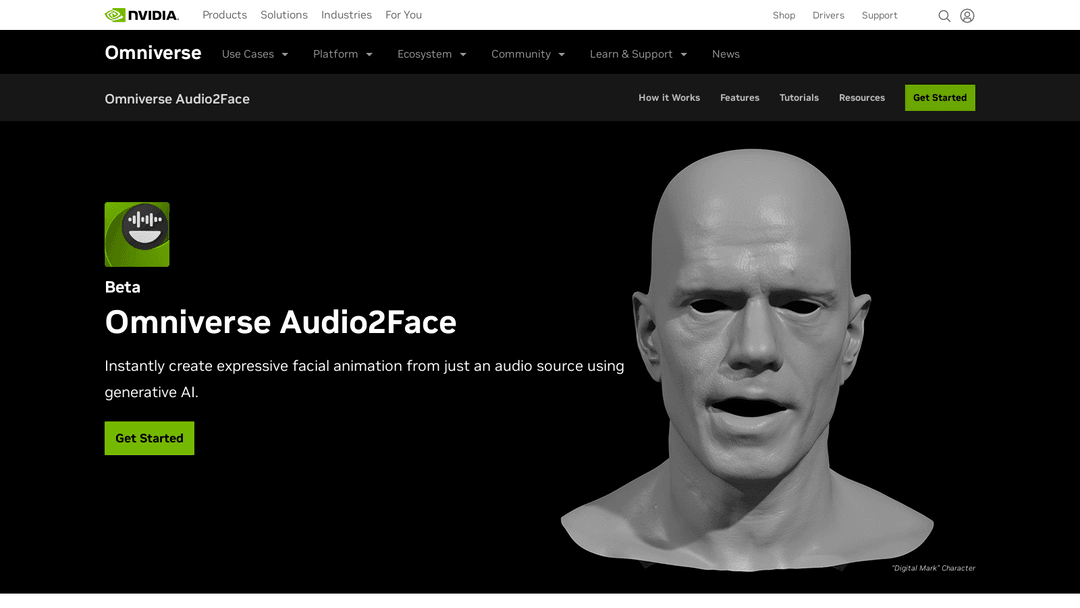Image resolution: width=1080 pixels, height=608 pixels.
Task: Click the Shop link
Action: [x=784, y=16]
